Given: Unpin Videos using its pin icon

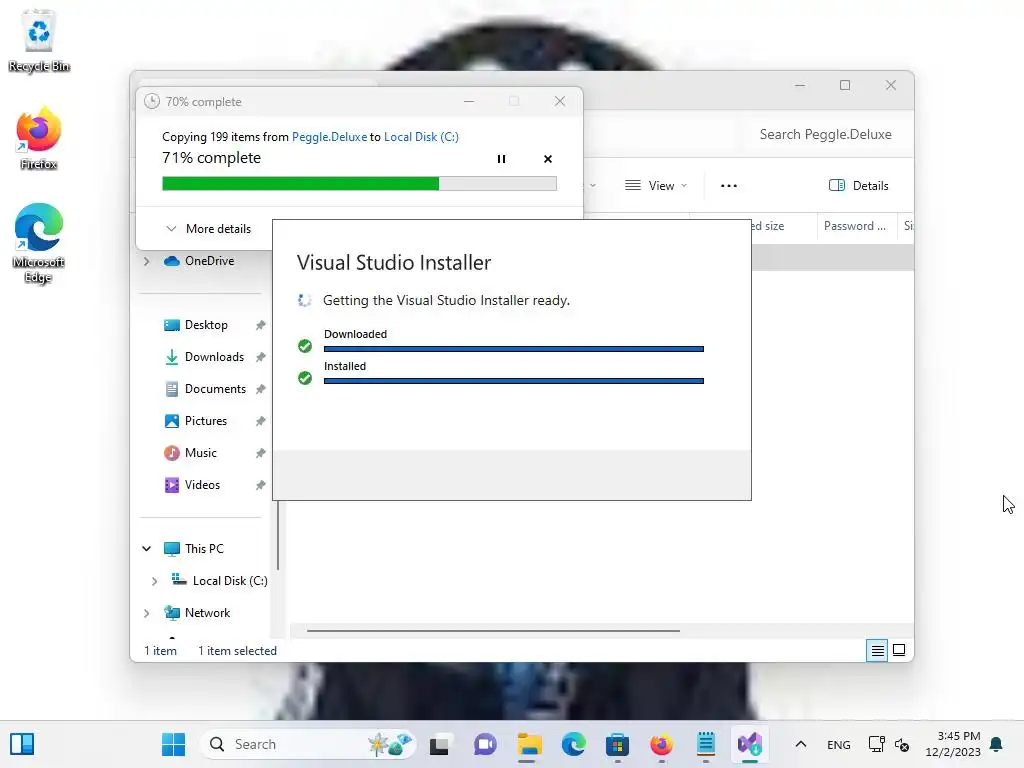Looking at the screenshot, I should pos(261,485).
